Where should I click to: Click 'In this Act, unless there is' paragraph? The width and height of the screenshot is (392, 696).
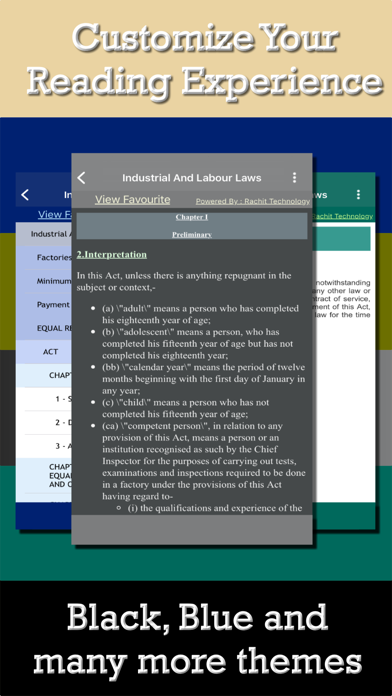tap(184, 281)
